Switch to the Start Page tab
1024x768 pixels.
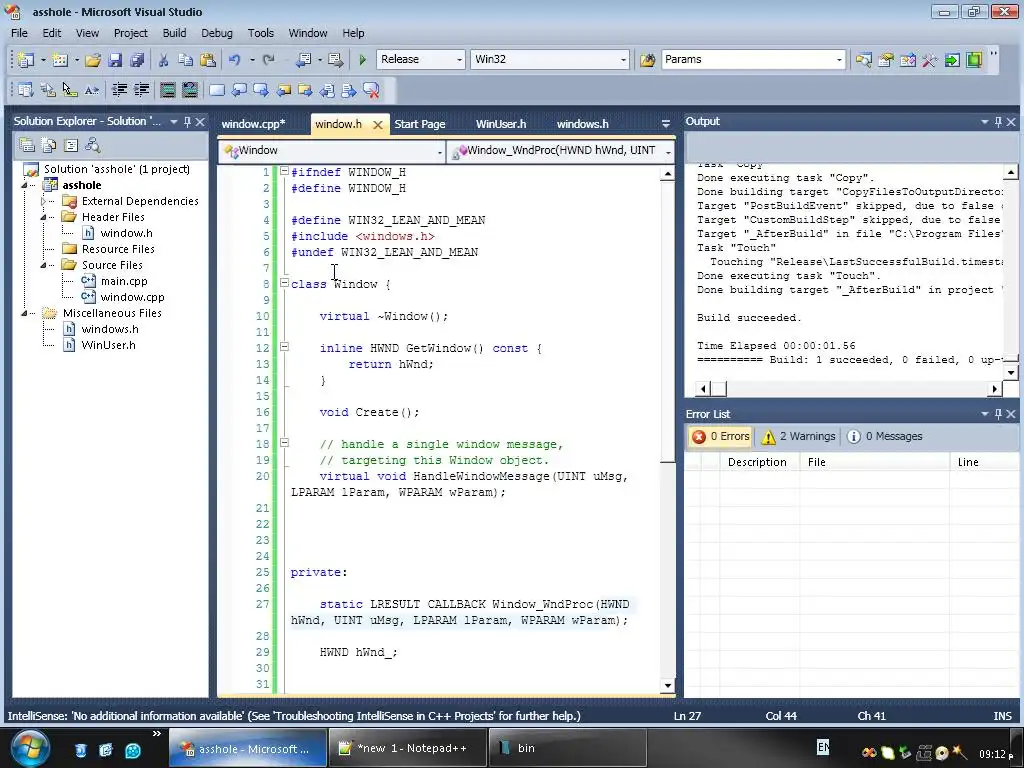420,124
